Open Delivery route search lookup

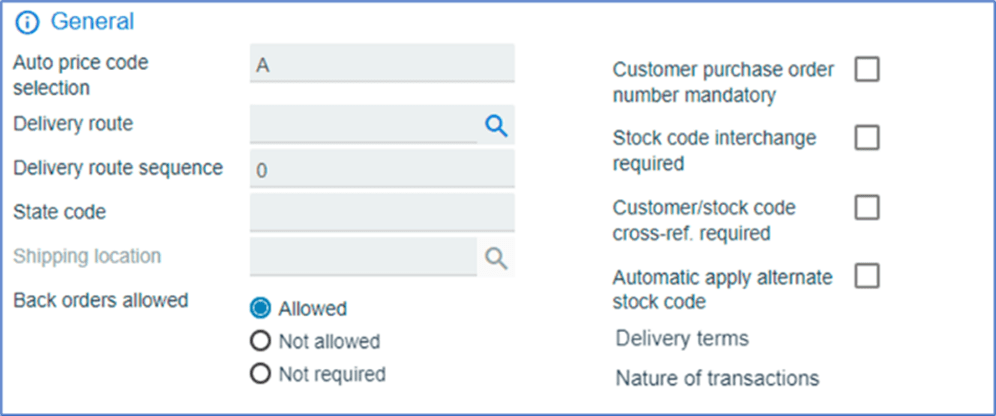pyautogui.click(x=496, y=125)
